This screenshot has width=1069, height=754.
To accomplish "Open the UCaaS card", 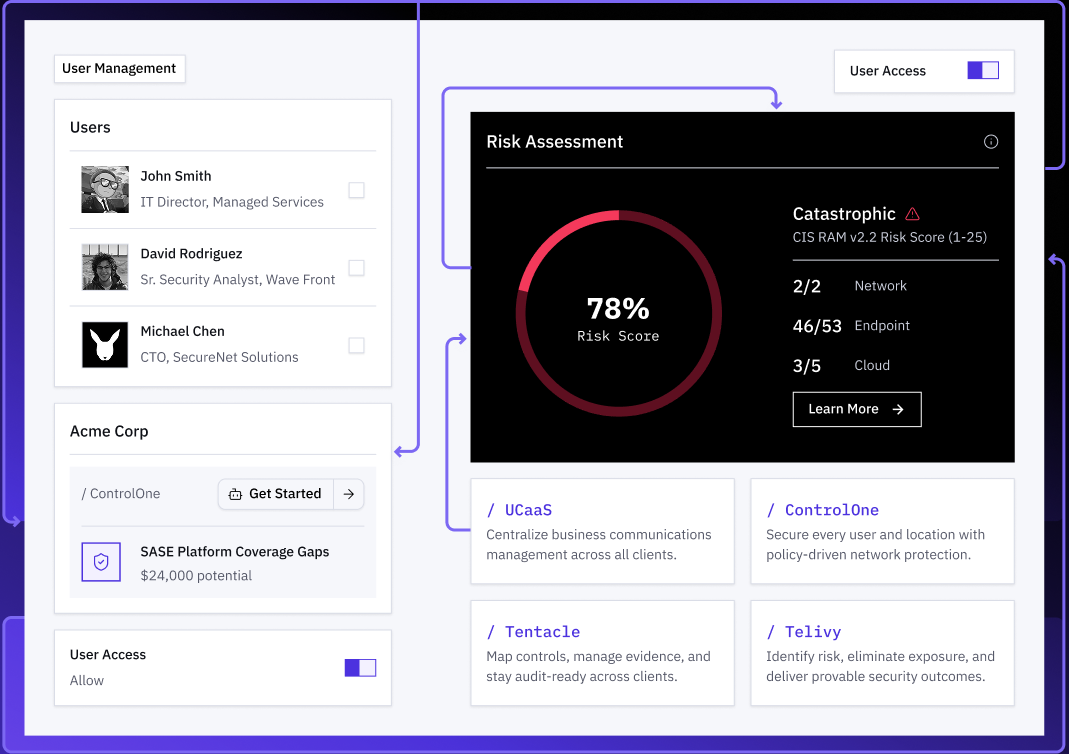I will (603, 531).
